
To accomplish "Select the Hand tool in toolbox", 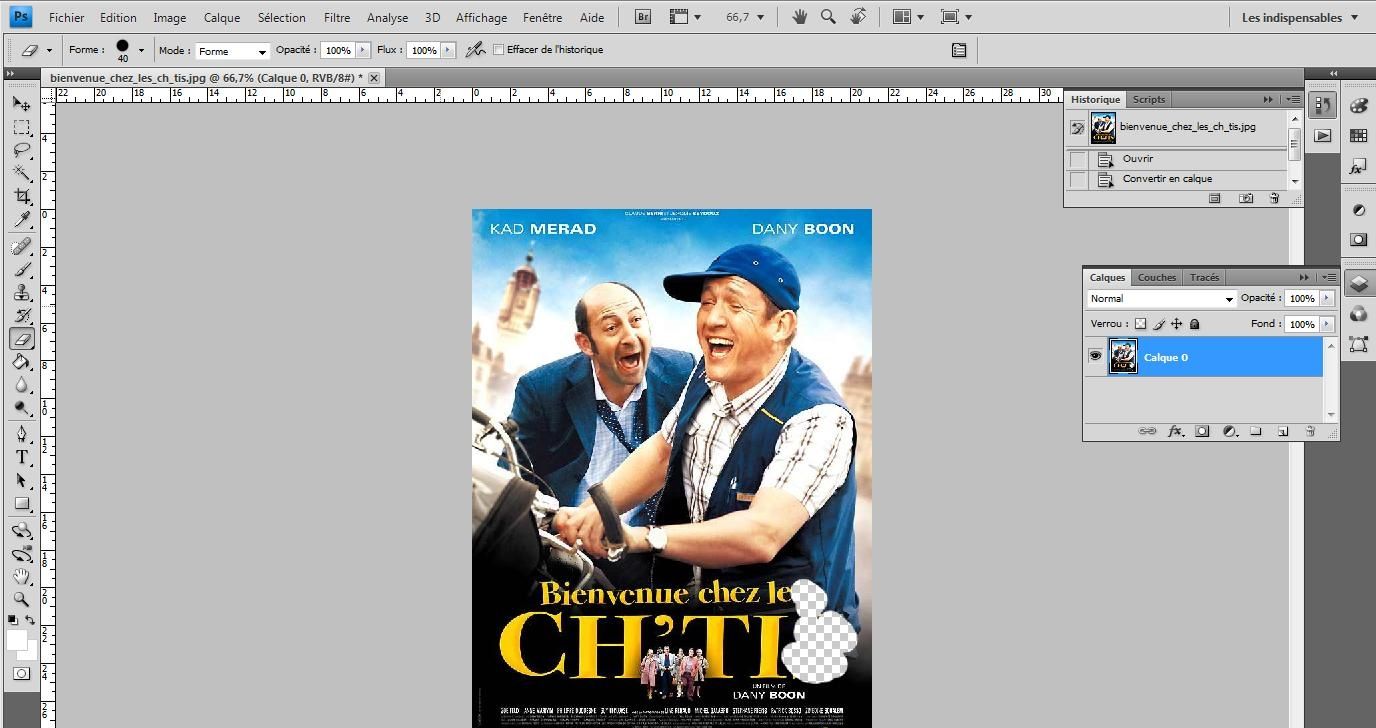I will 21,576.
